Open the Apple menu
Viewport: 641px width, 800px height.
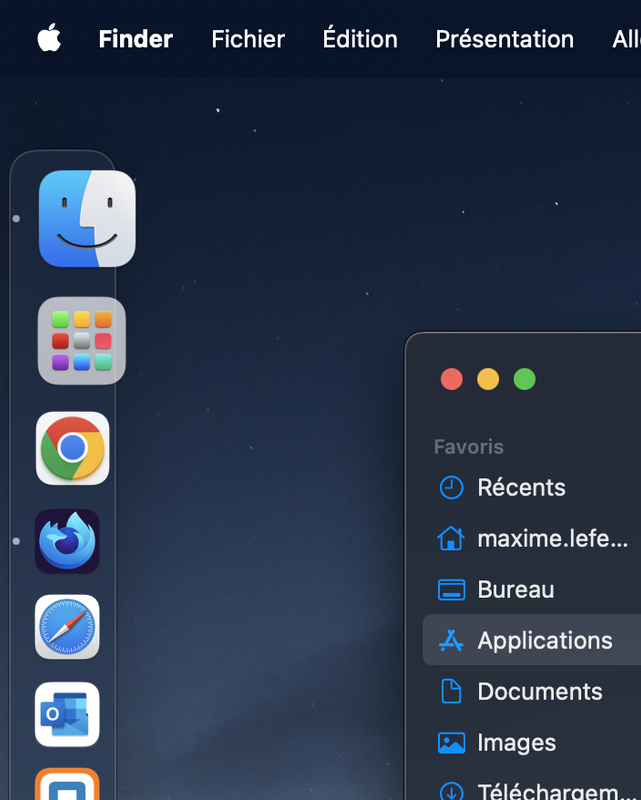[x=49, y=39]
